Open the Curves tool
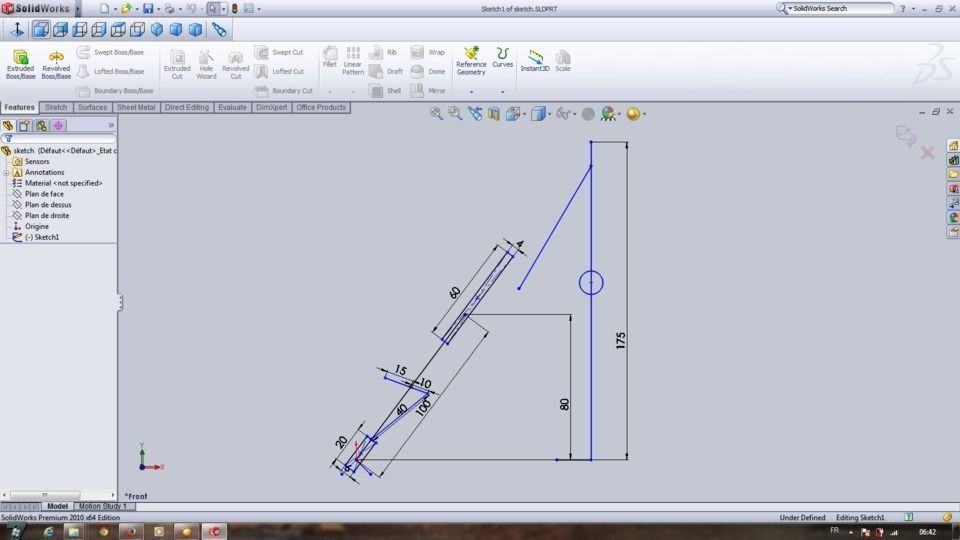960x540 pixels. [x=502, y=58]
